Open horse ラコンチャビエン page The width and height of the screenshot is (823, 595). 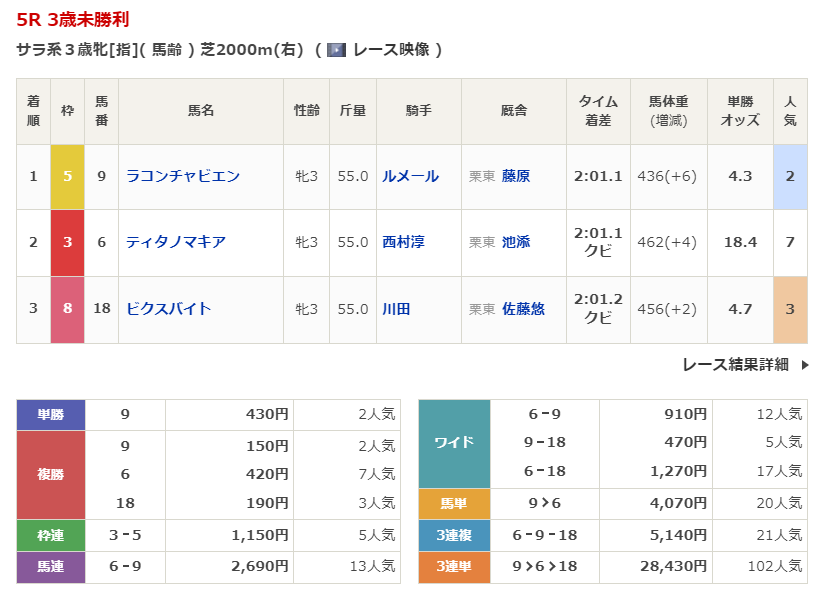[x=183, y=176]
